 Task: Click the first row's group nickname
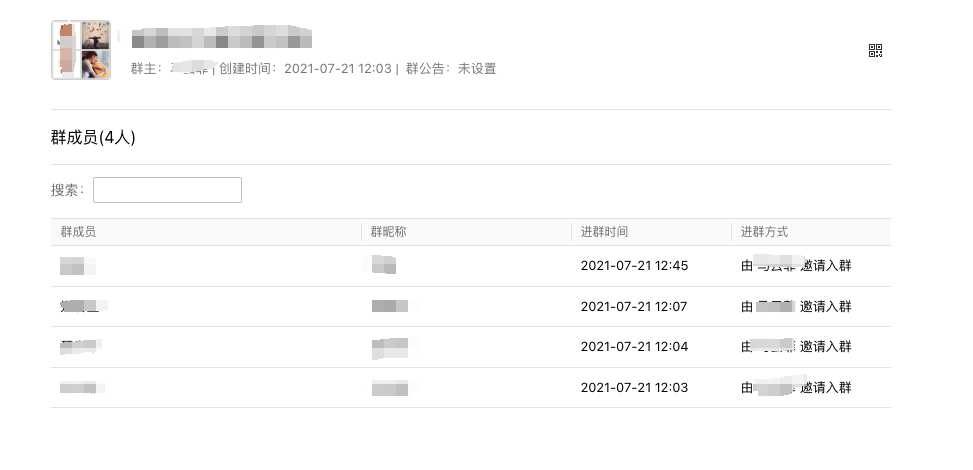[x=383, y=265]
